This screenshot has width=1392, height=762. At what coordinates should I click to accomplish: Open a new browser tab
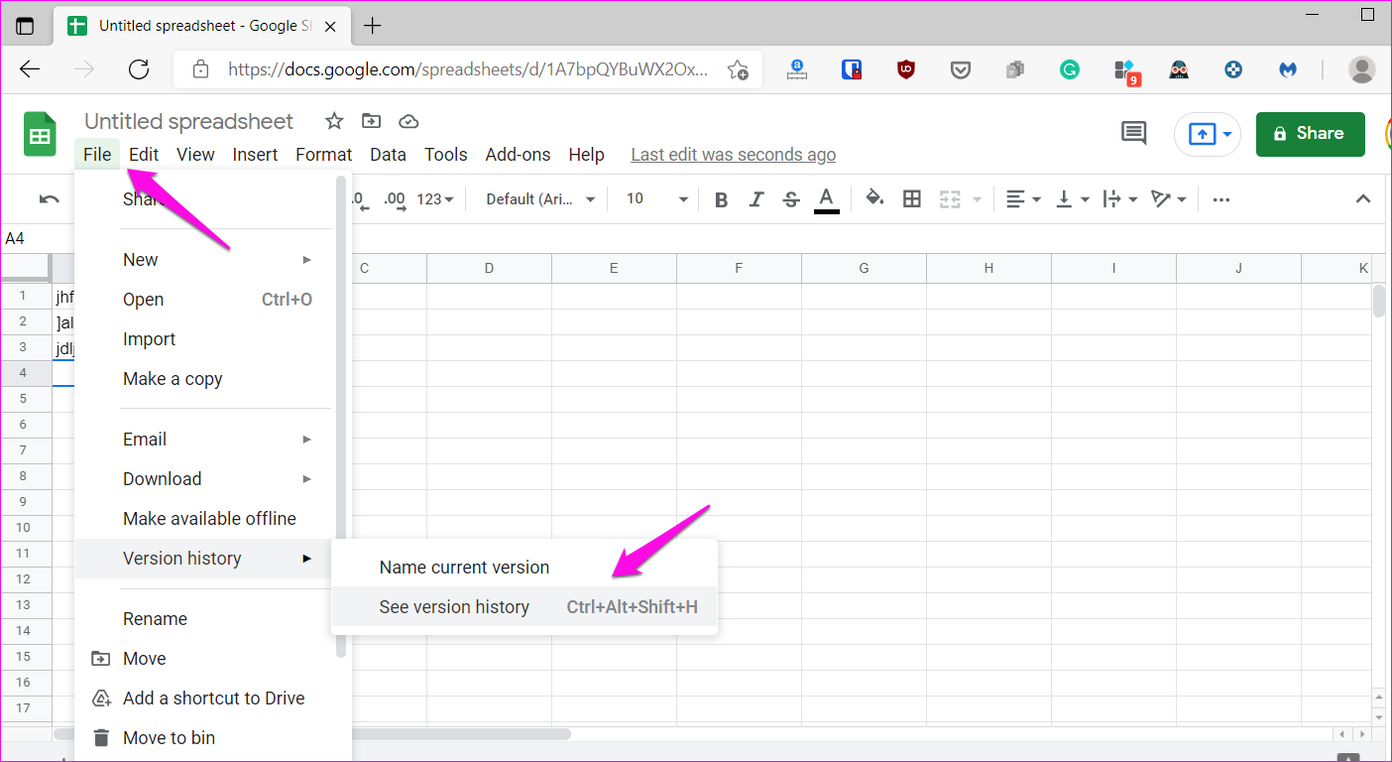point(372,26)
